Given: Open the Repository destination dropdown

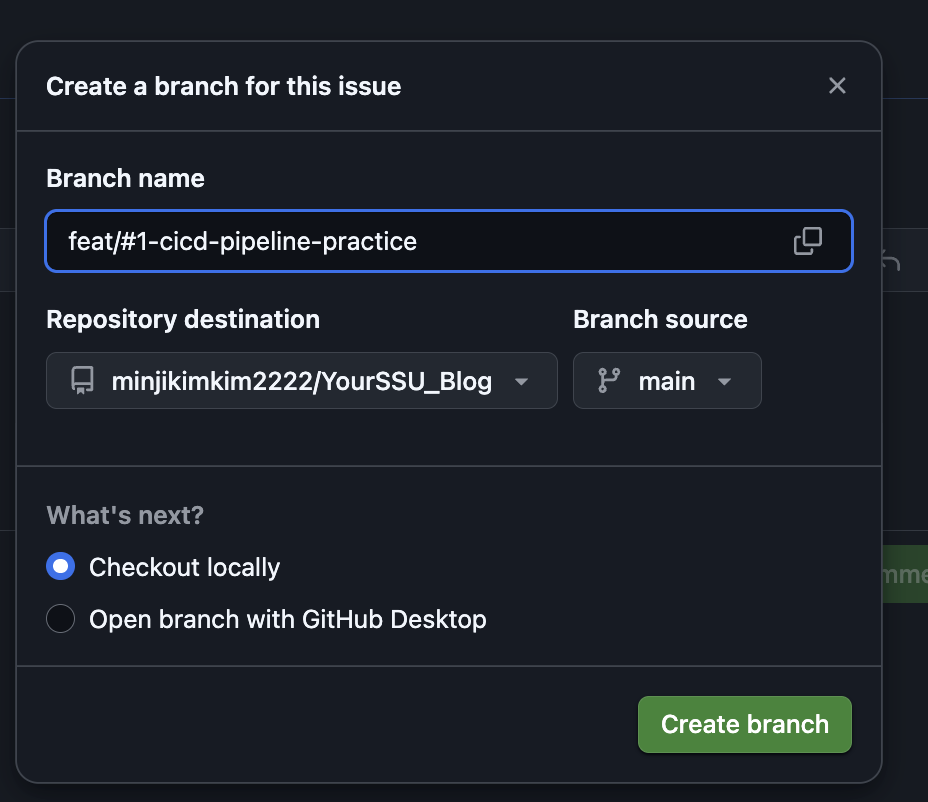Looking at the screenshot, I should (x=302, y=381).
